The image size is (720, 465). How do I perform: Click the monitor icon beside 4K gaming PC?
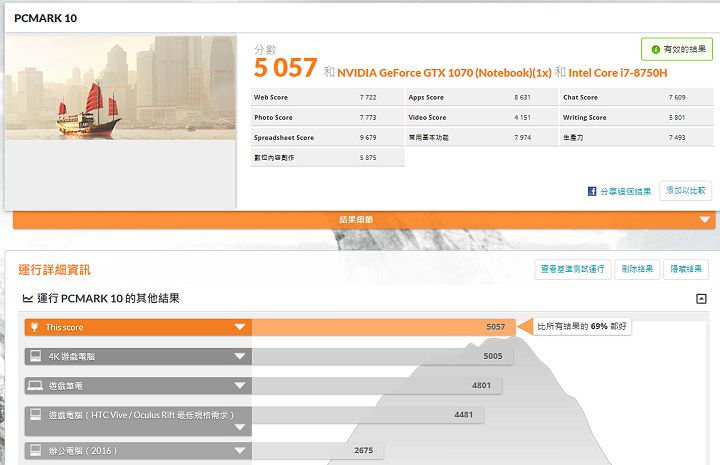click(x=35, y=356)
